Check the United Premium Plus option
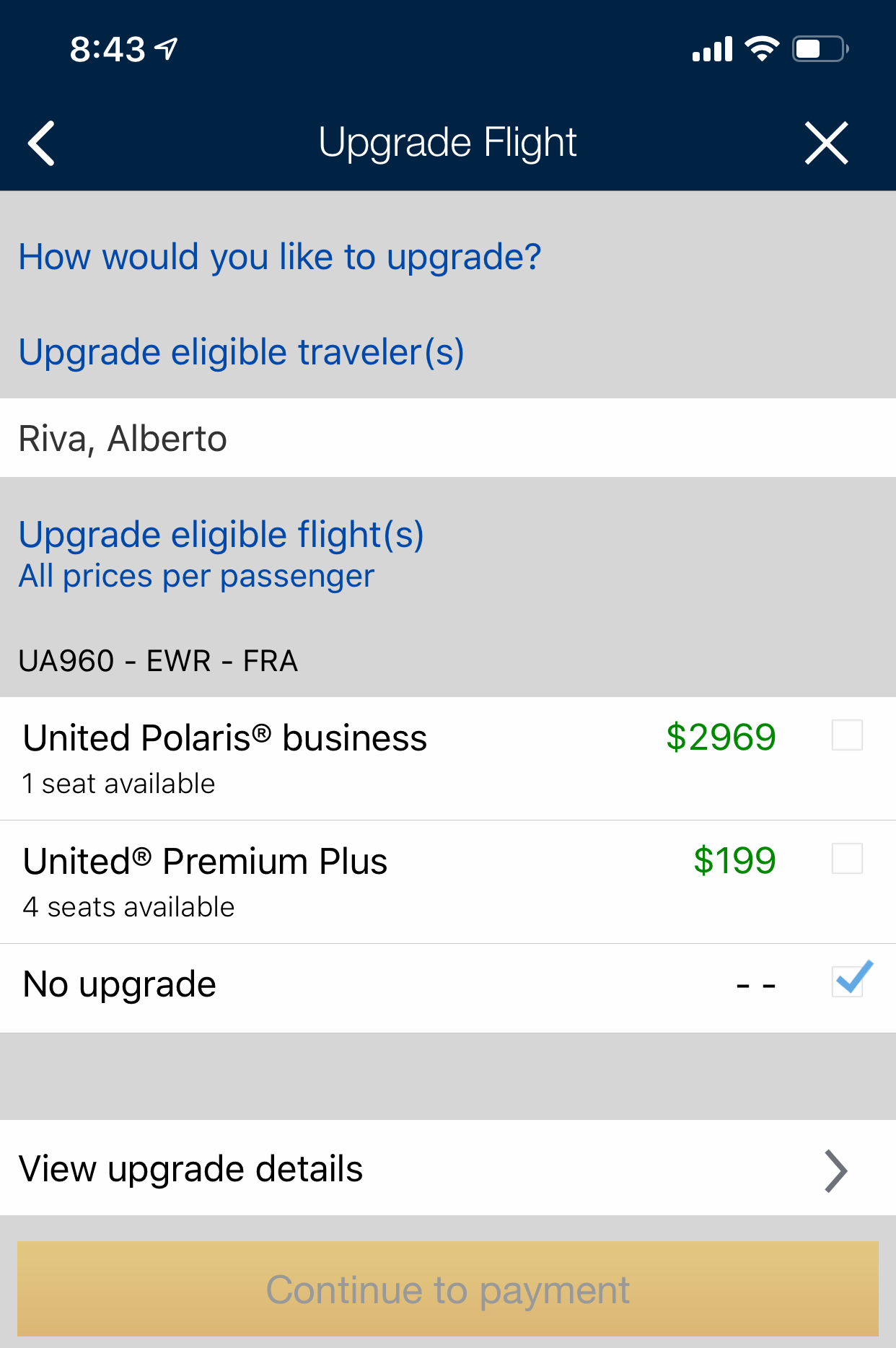 [847, 859]
